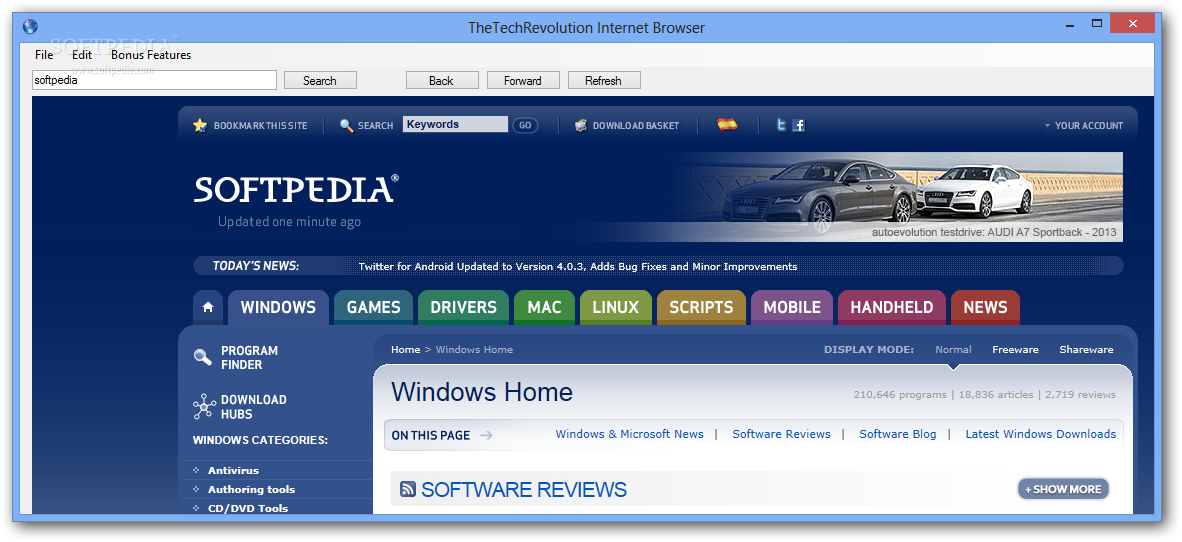Viewport: 1182px width, 542px height.
Task: Switch to the Windows tab
Action: 278,308
